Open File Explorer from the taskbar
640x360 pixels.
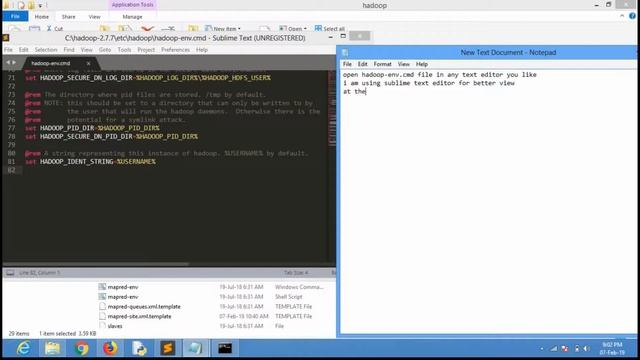53,348
